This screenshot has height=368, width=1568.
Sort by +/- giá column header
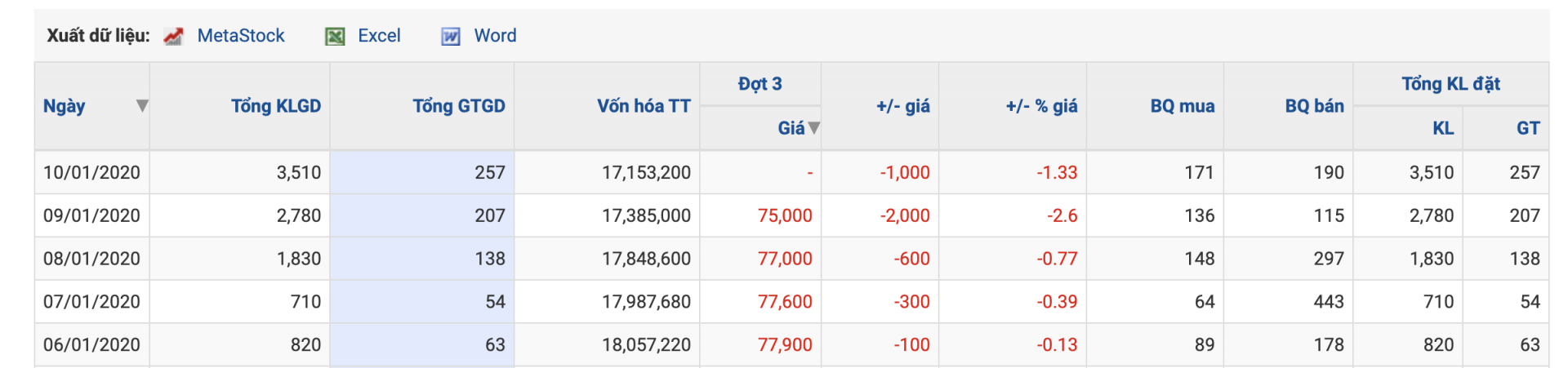(903, 106)
